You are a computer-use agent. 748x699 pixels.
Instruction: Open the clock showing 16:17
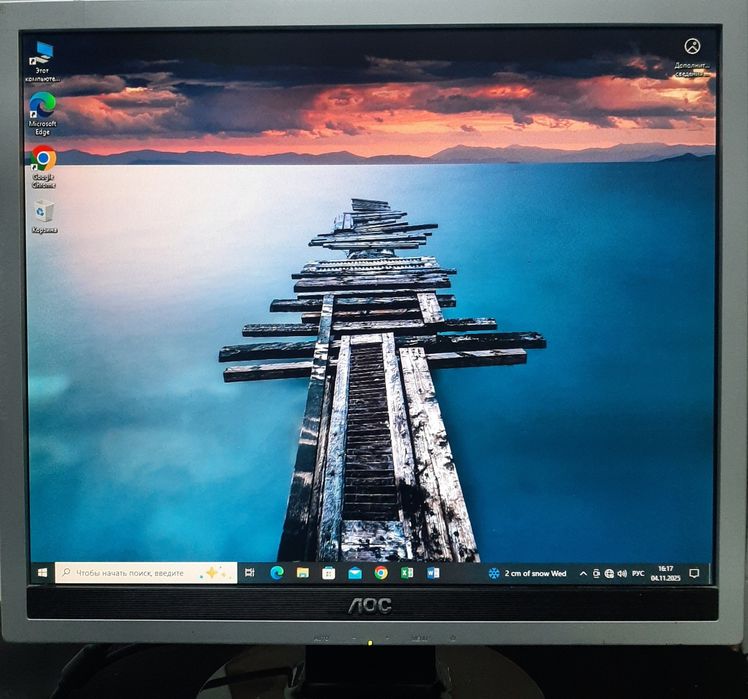tap(665, 574)
